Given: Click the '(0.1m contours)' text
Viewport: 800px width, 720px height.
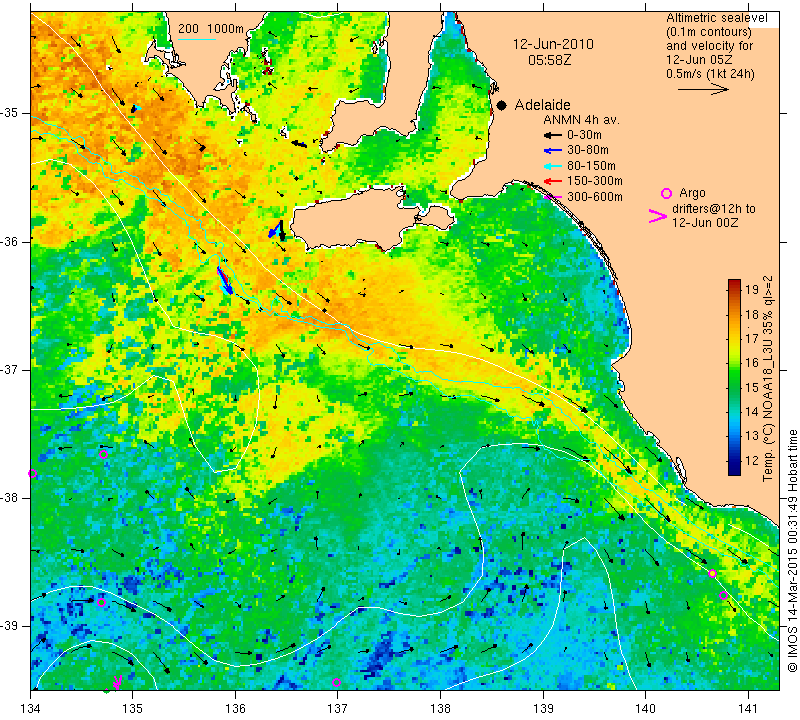Looking at the screenshot, I should (x=709, y=32).
